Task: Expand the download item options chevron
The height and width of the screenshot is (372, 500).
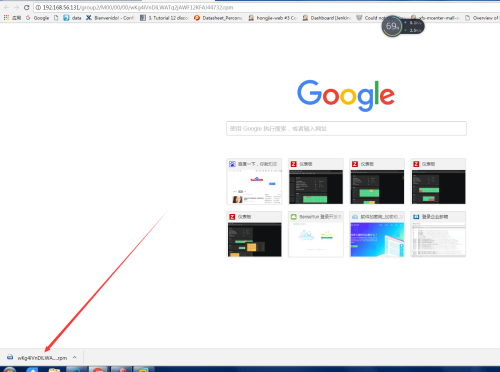Action: (75, 357)
